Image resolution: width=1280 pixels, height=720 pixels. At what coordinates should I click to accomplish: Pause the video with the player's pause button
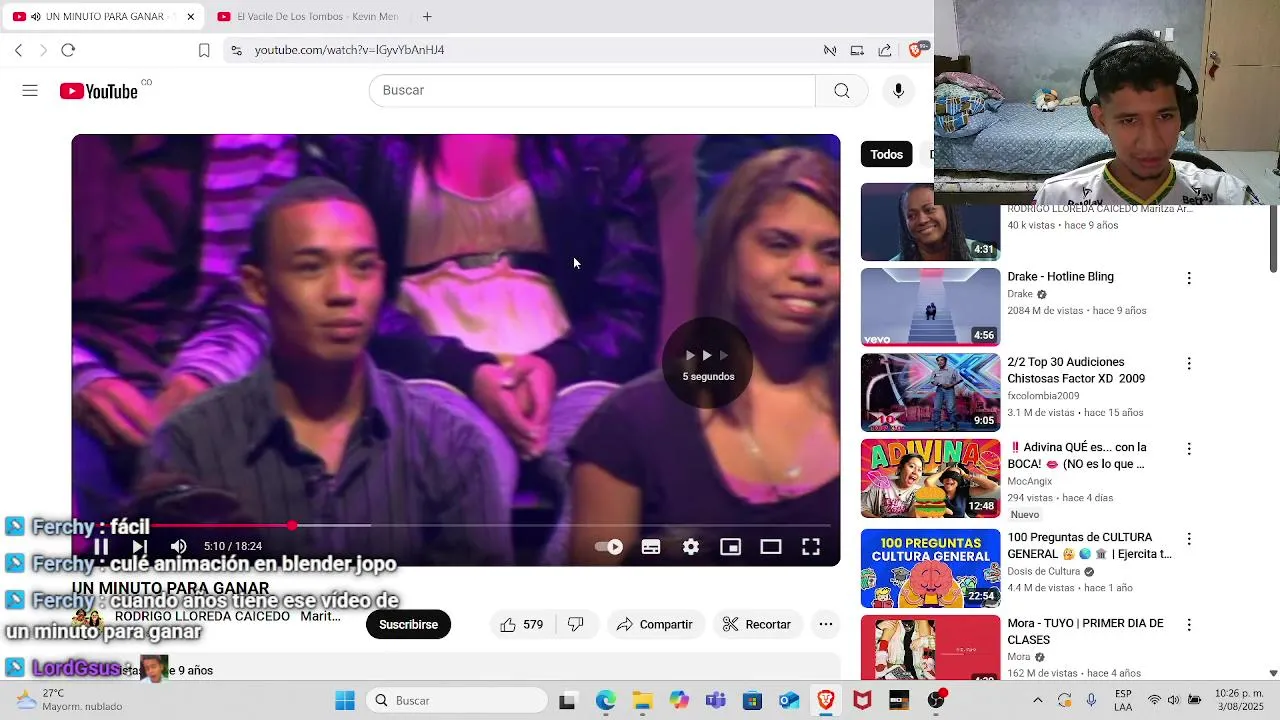click(x=101, y=547)
